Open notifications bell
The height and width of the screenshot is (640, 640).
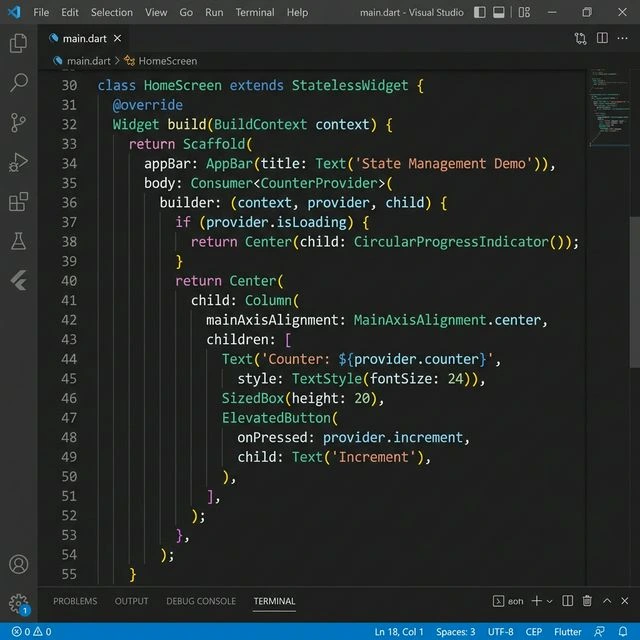click(623, 632)
